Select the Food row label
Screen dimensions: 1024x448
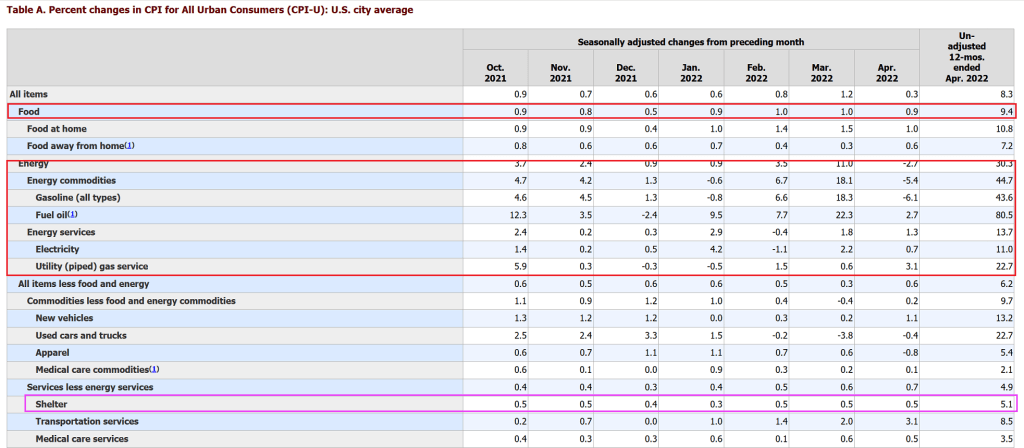tap(30, 111)
